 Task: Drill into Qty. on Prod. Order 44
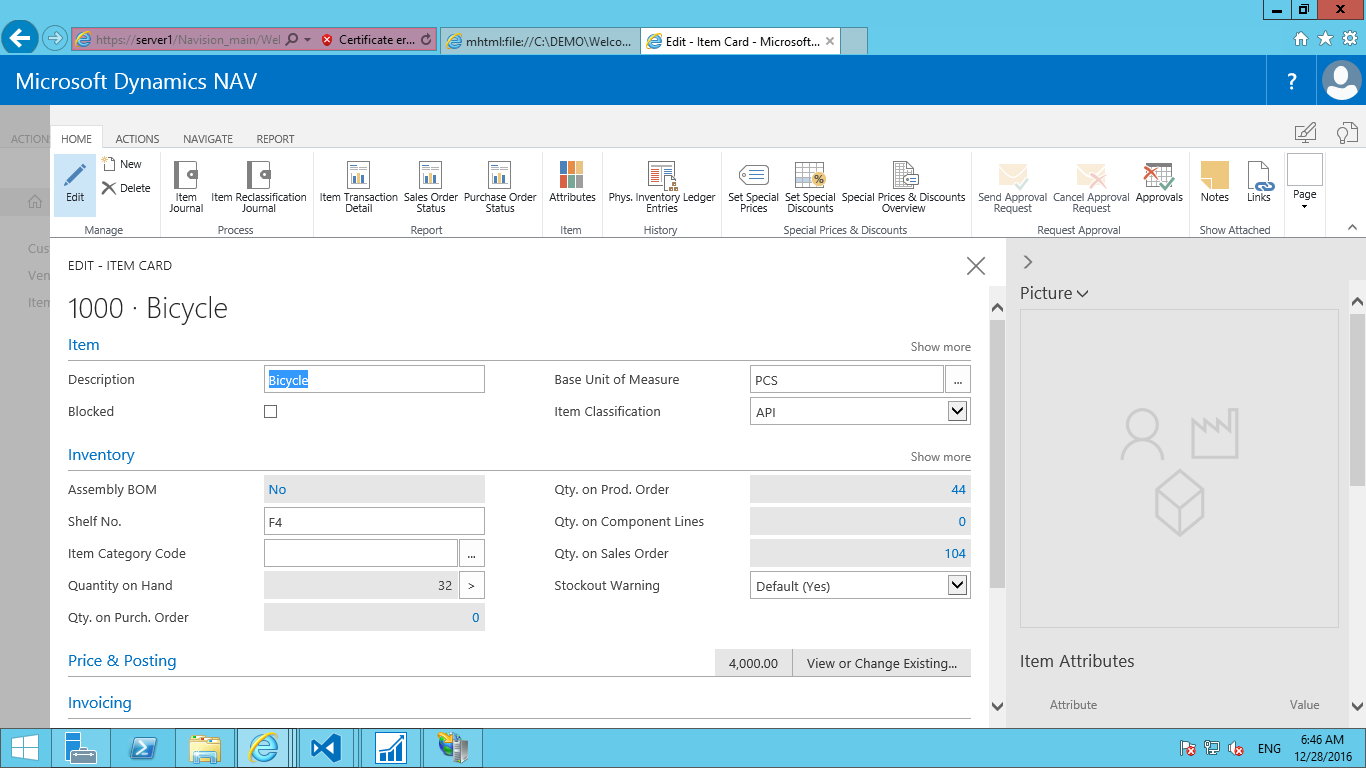[958, 489]
